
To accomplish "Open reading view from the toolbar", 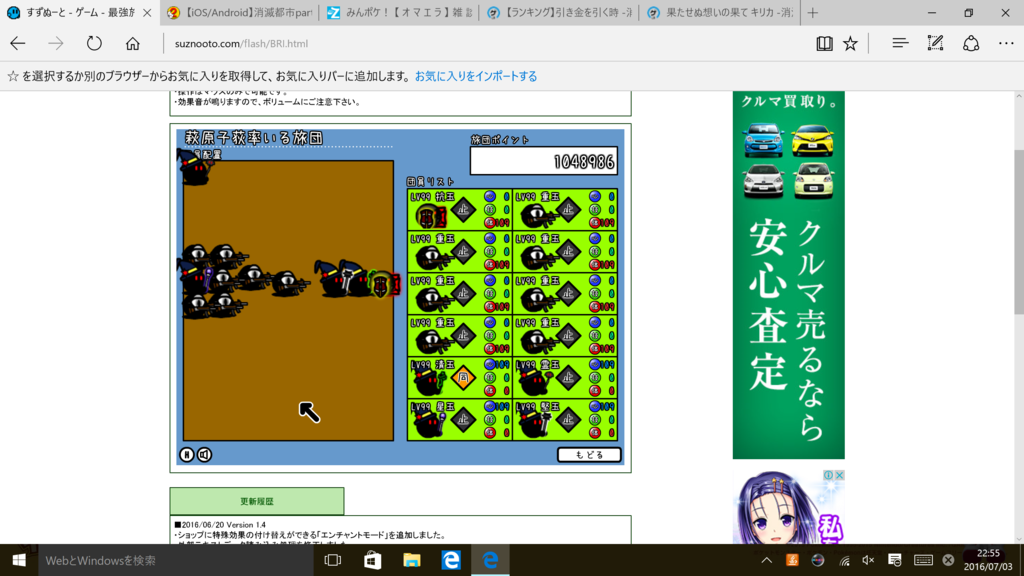I will click(x=824, y=44).
